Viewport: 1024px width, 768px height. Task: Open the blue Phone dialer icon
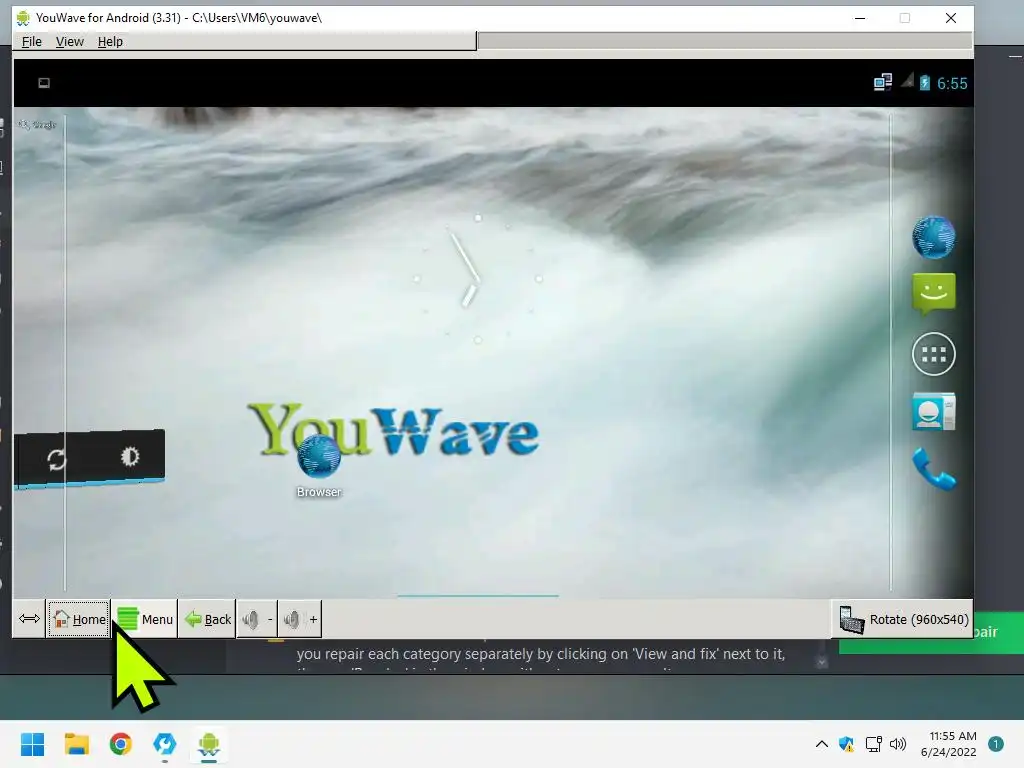[x=934, y=468]
